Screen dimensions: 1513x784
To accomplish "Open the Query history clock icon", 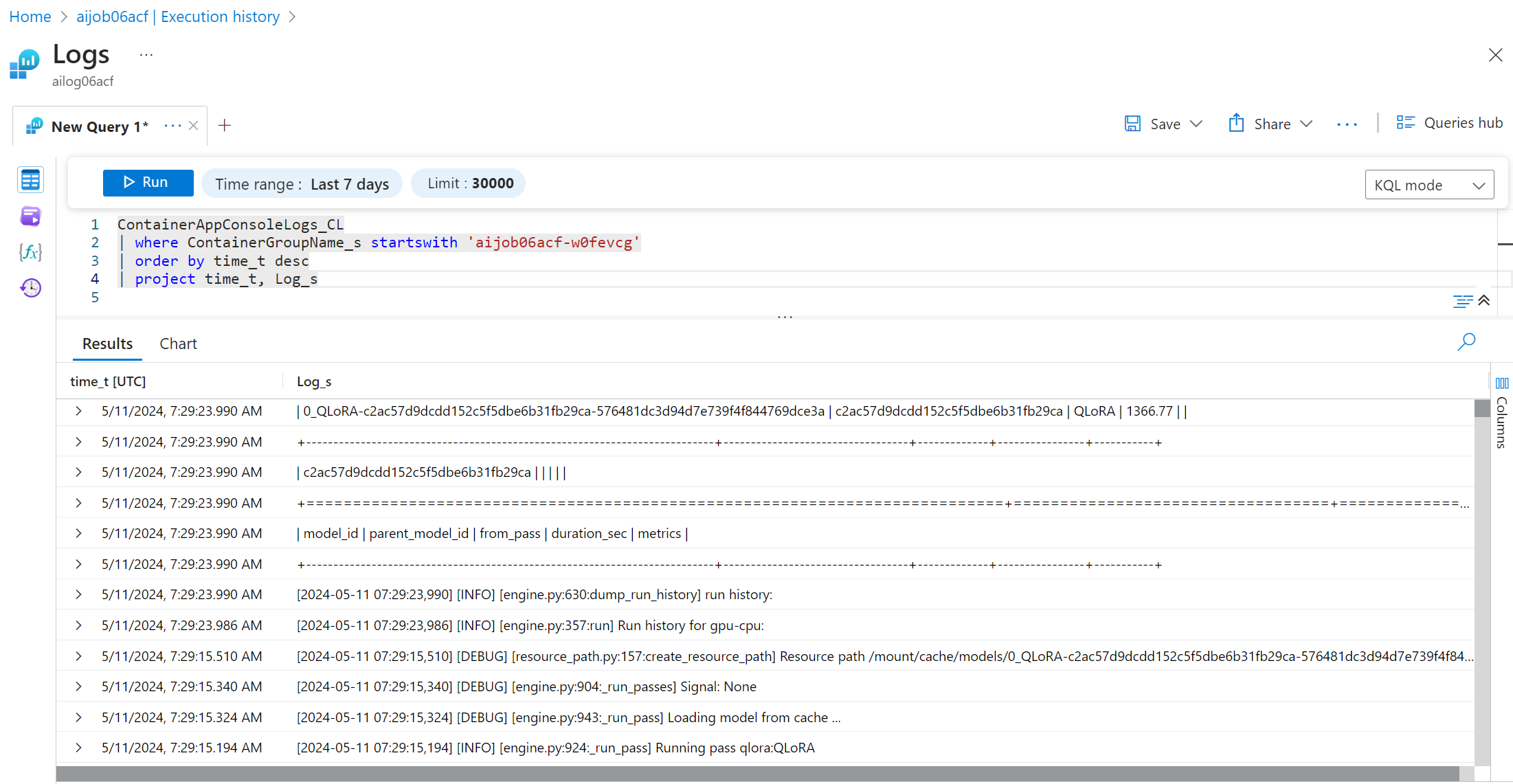I will [x=30, y=288].
